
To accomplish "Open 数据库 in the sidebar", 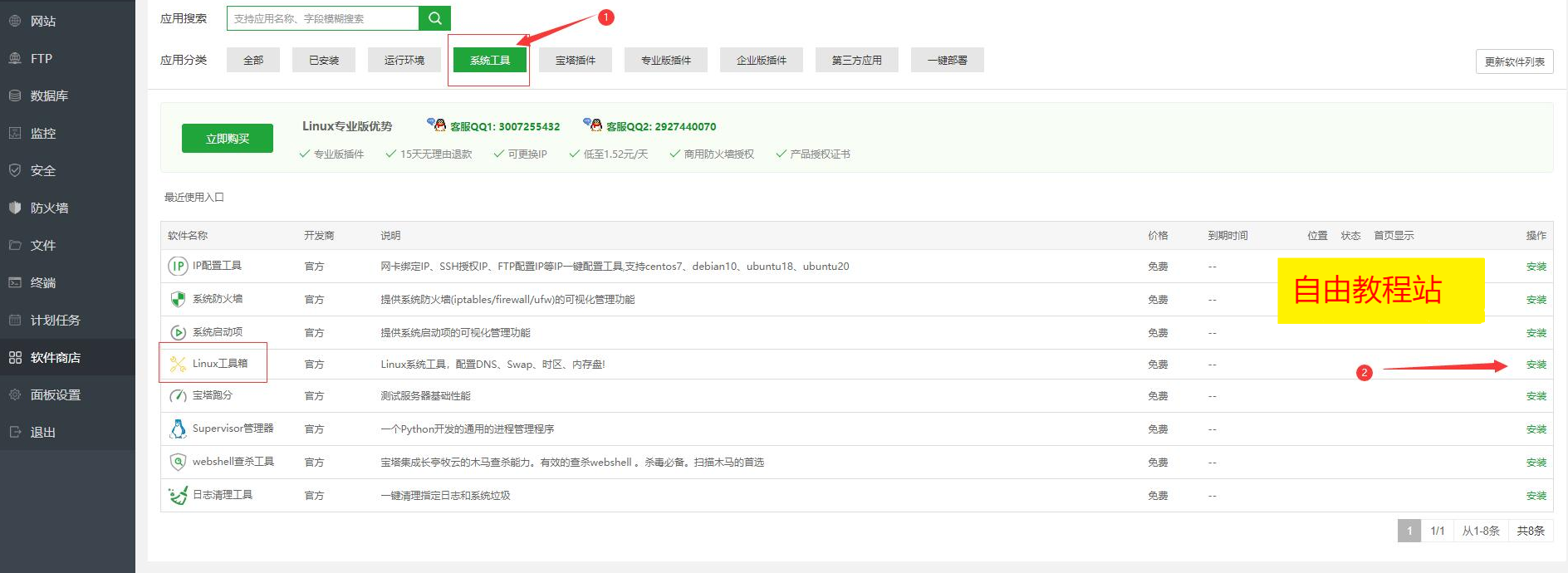I will (49, 95).
